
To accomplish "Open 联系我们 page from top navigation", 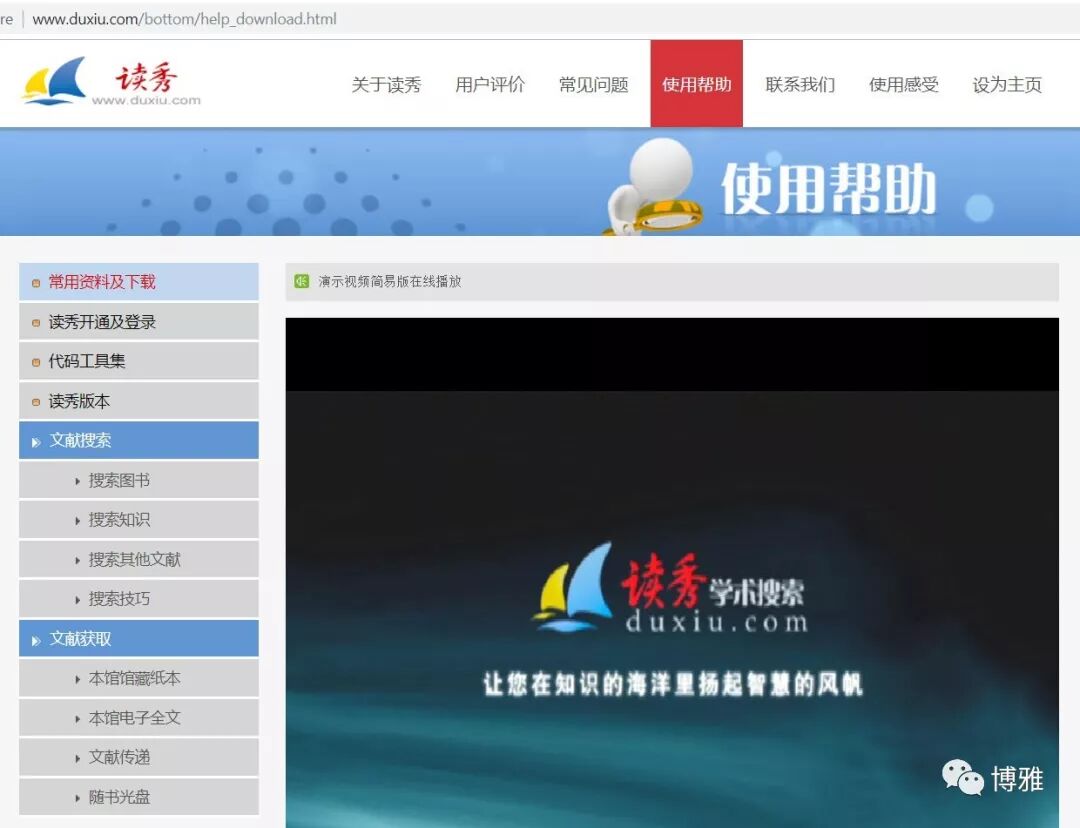I will tap(800, 85).
